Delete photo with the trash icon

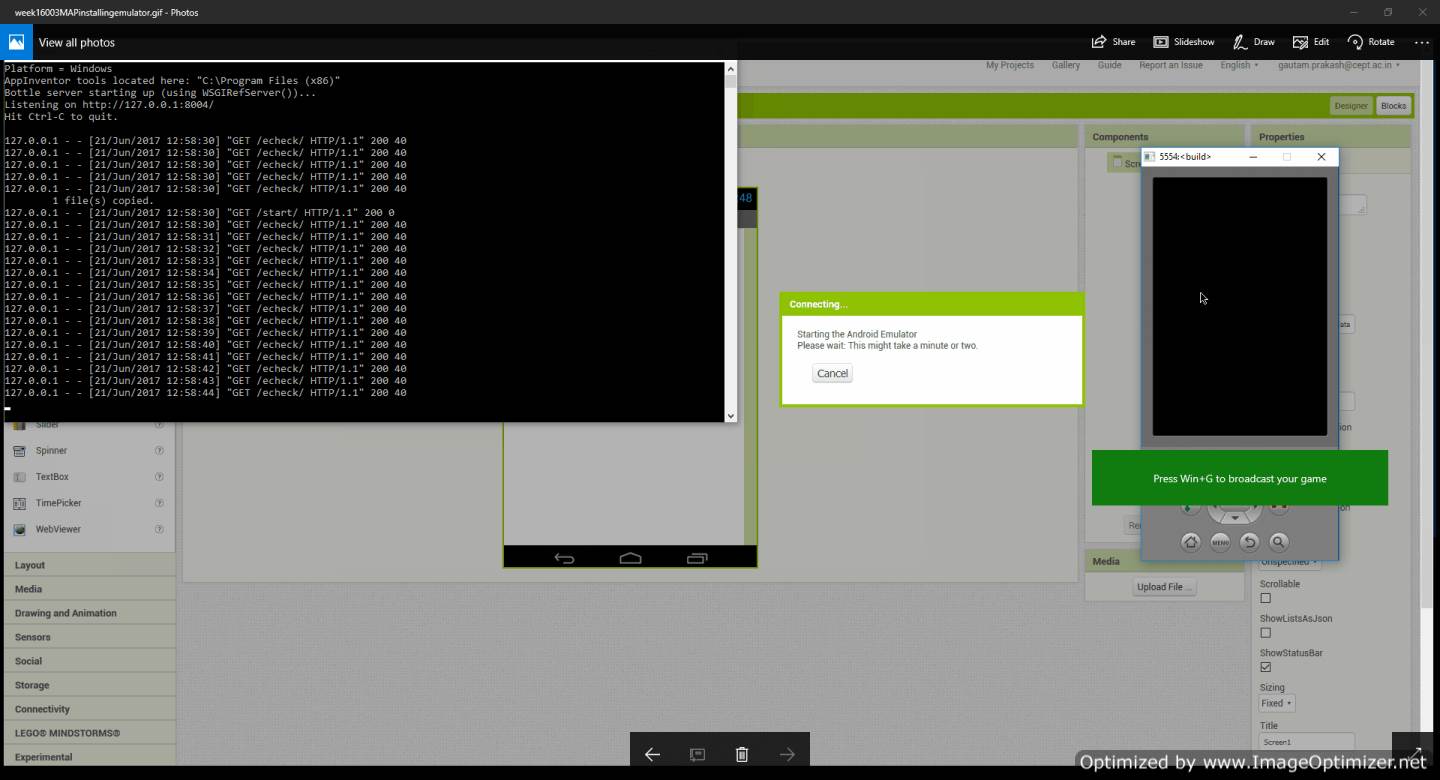tap(742, 754)
